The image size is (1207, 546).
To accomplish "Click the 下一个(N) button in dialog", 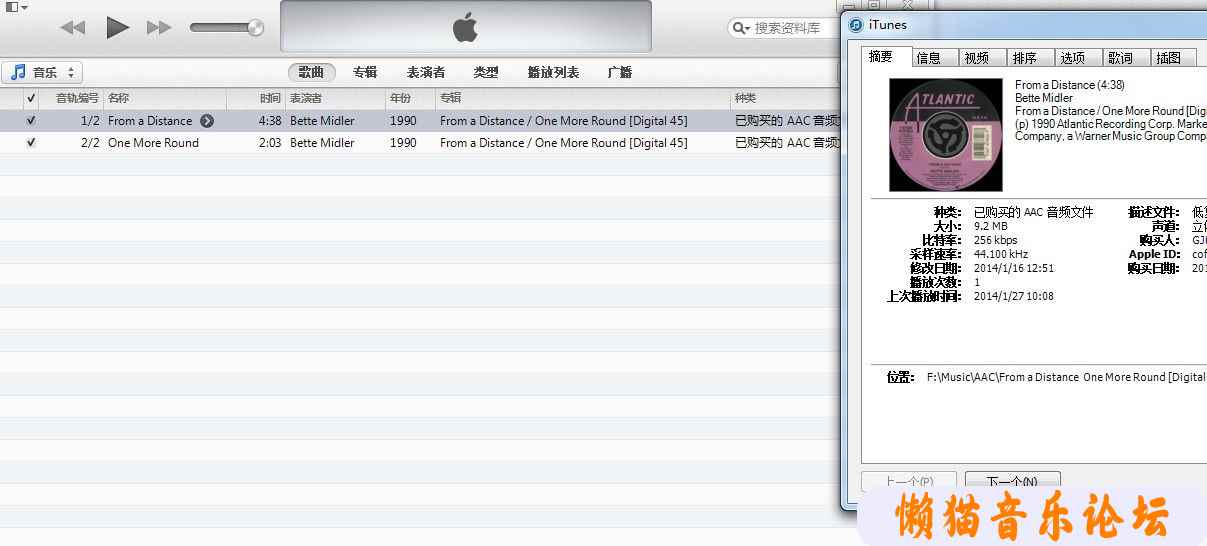I will coord(1012,482).
